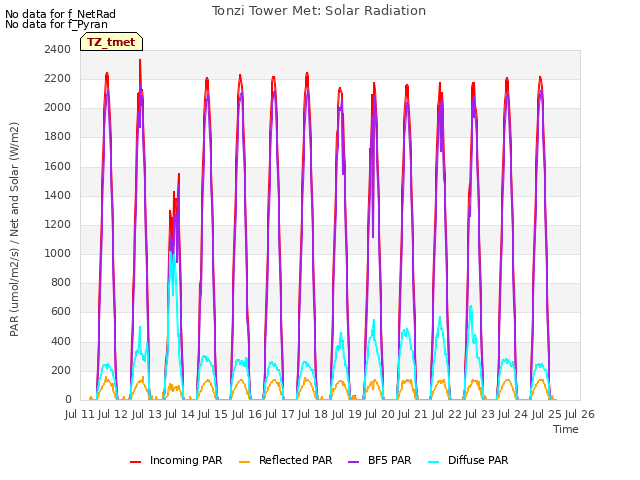Select the Reflected PAR legend label
The width and height of the screenshot is (640, 480).
(296, 460)
